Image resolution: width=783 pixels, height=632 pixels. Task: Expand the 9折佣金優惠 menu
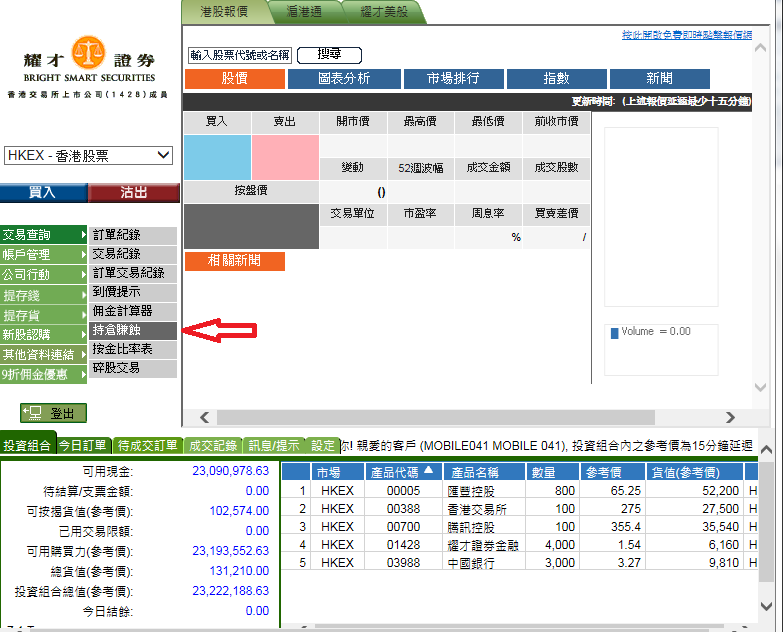click(43, 374)
